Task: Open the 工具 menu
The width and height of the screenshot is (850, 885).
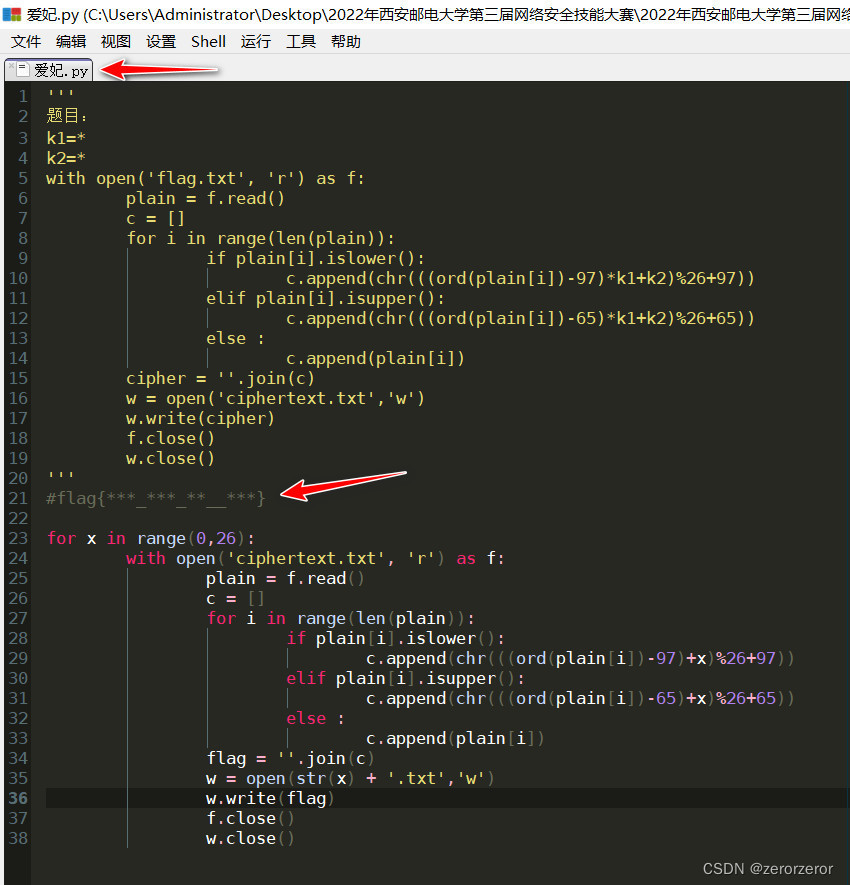Action: (x=301, y=42)
